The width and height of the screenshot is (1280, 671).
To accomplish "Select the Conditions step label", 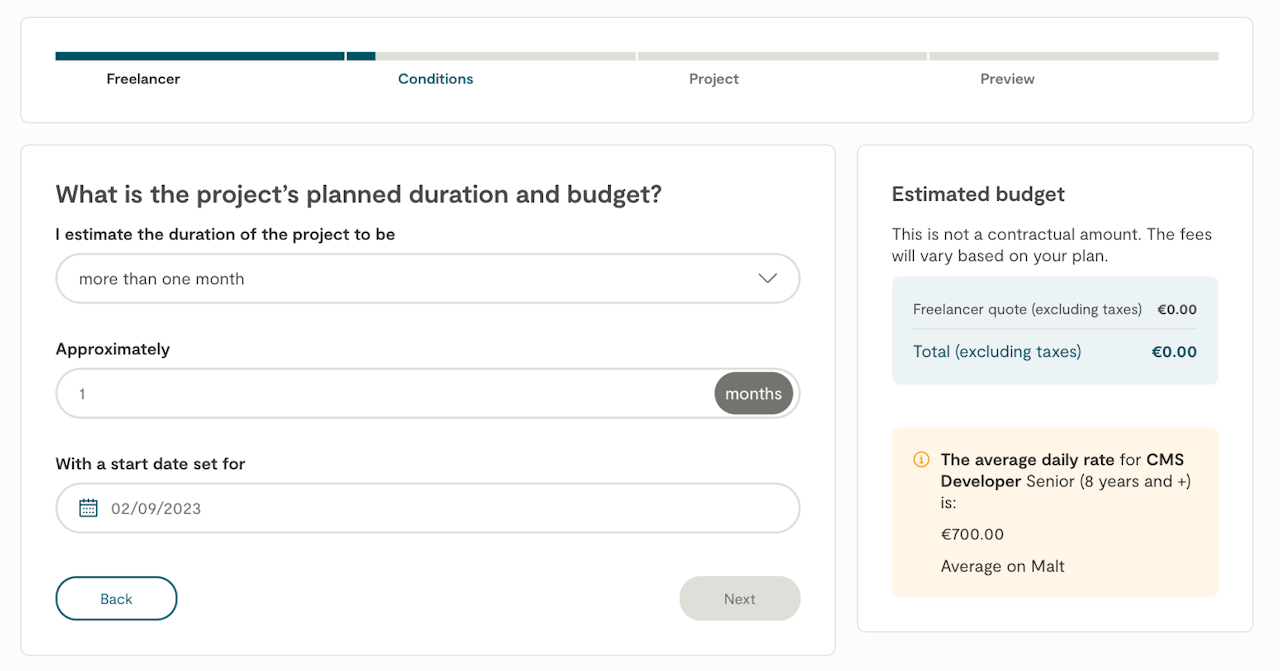I will [435, 79].
